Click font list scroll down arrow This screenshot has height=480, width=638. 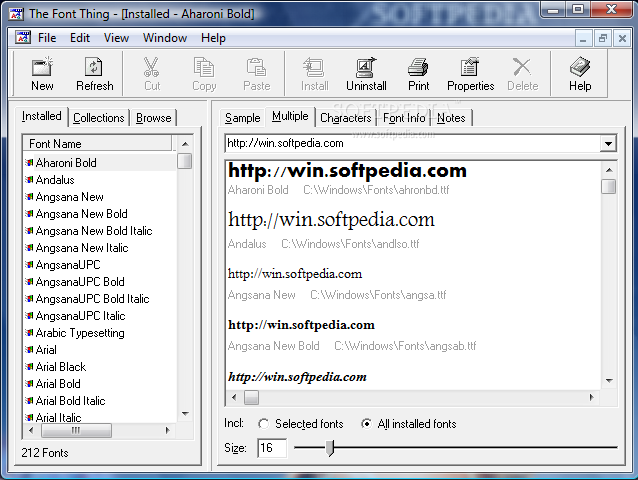[185, 414]
